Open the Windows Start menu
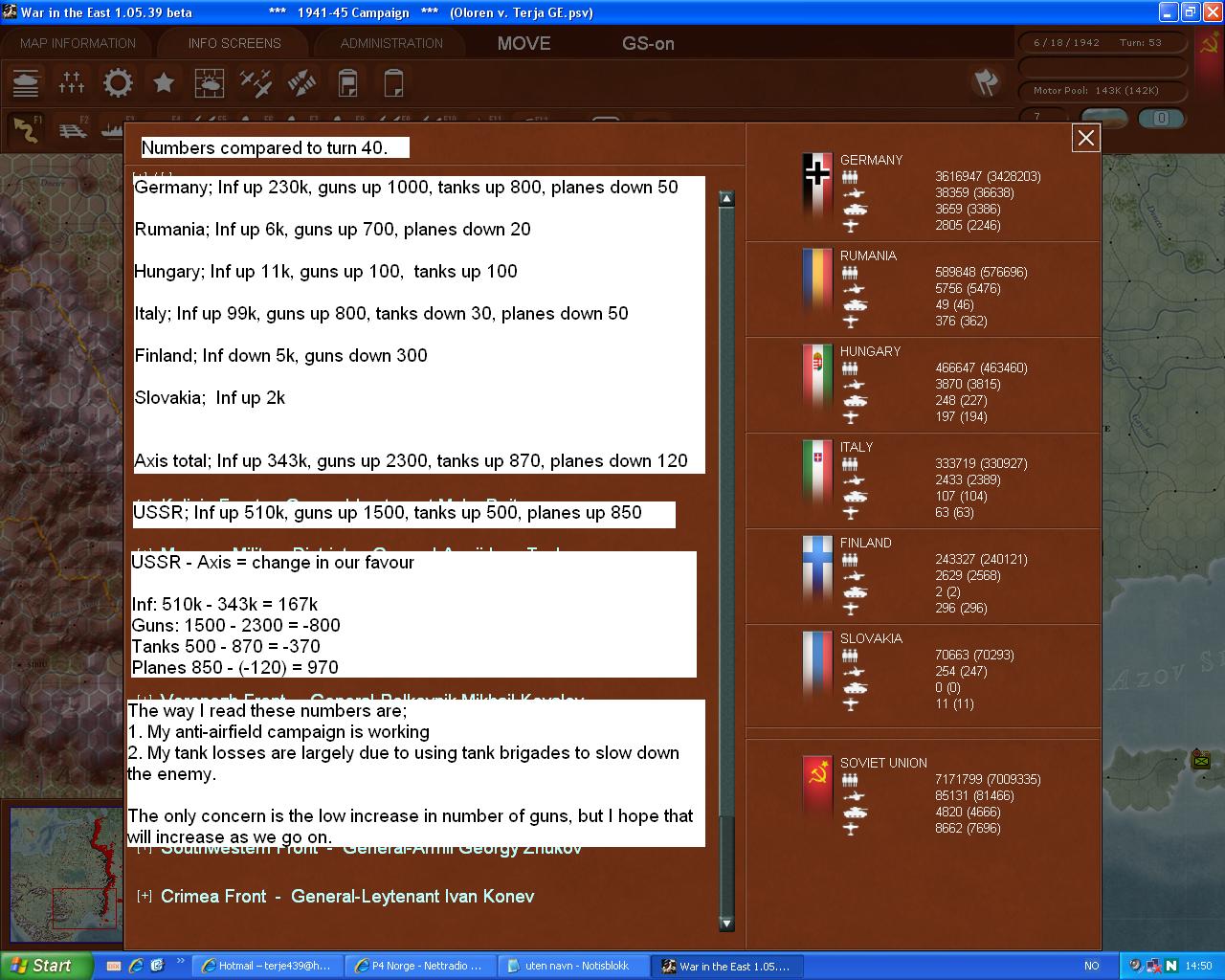 tap(47, 966)
